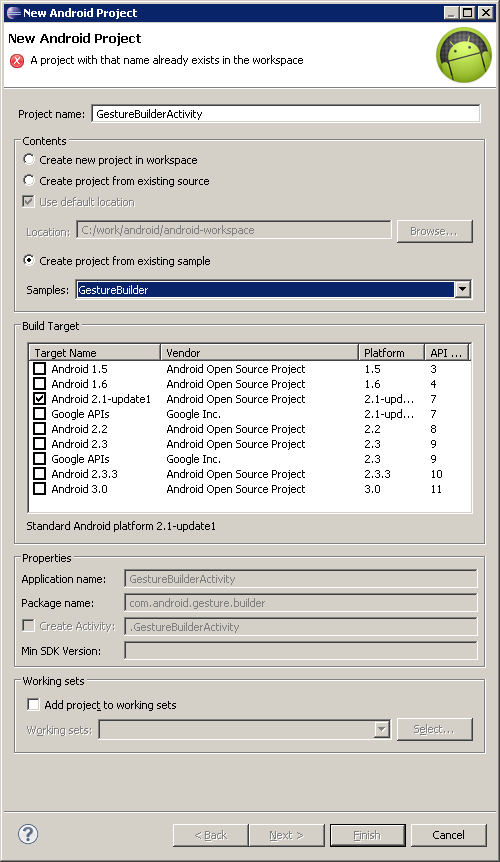Open the Working sets dropdown arrow
The height and width of the screenshot is (862, 500).
coord(381,730)
